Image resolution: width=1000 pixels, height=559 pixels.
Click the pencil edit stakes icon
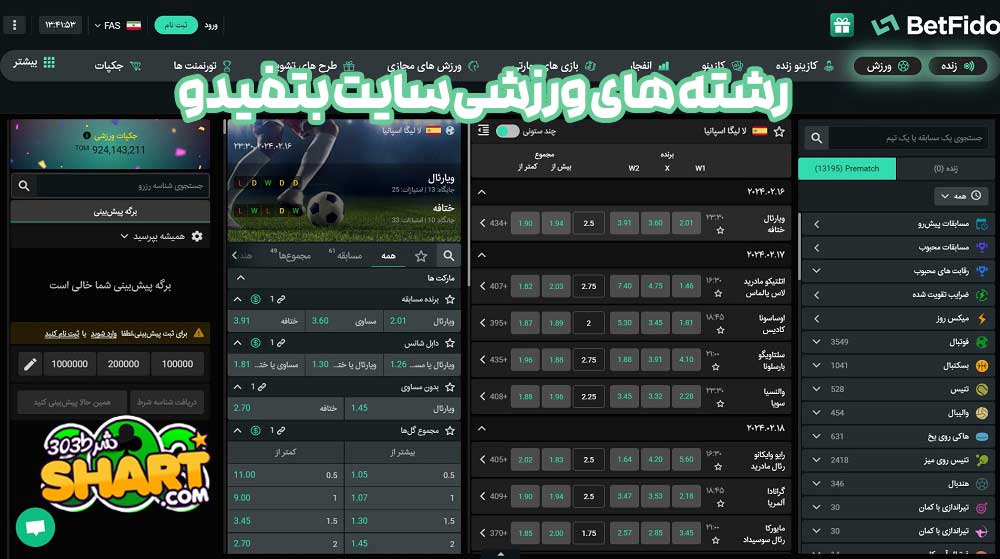pyautogui.click(x=30, y=364)
